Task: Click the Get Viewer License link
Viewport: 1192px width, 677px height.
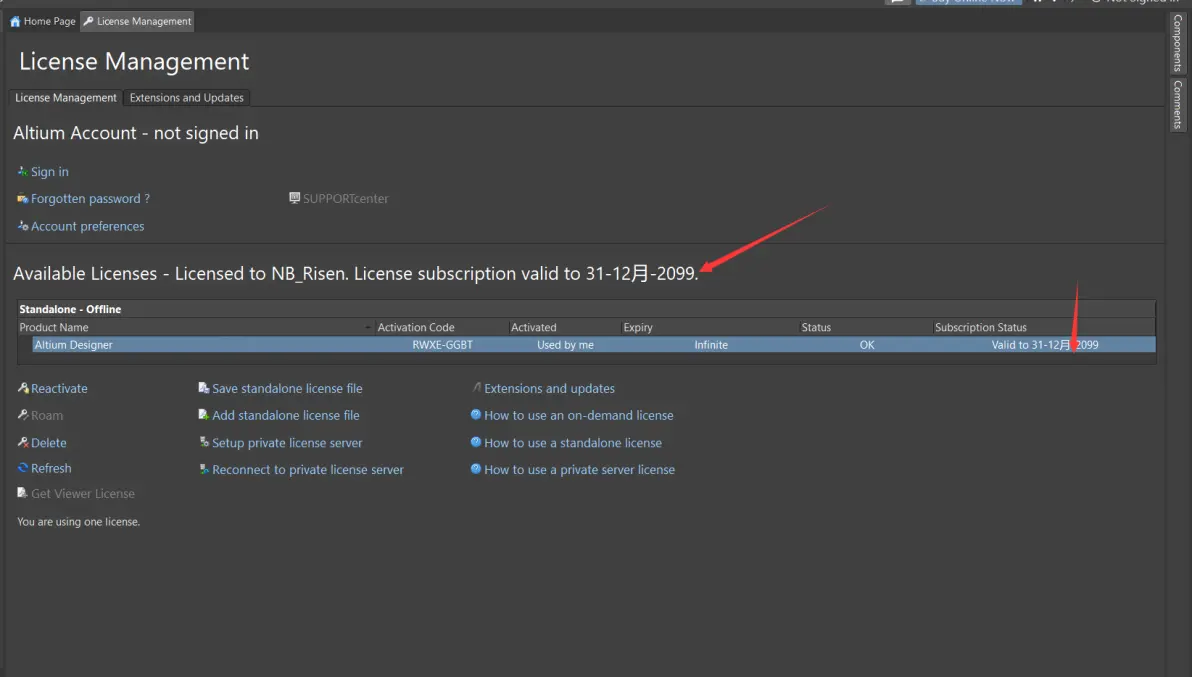Action: 83,494
